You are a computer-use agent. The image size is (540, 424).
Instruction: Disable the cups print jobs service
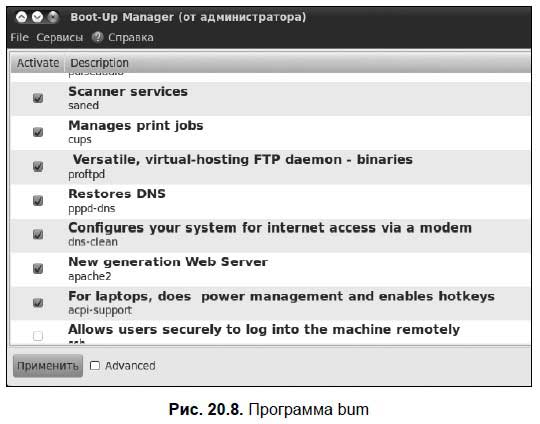(38, 132)
